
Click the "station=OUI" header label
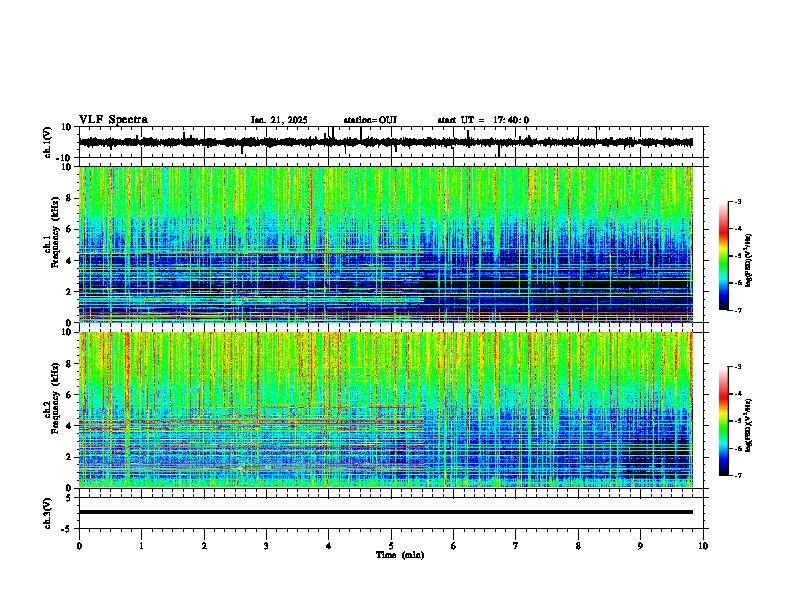(370, 120)
